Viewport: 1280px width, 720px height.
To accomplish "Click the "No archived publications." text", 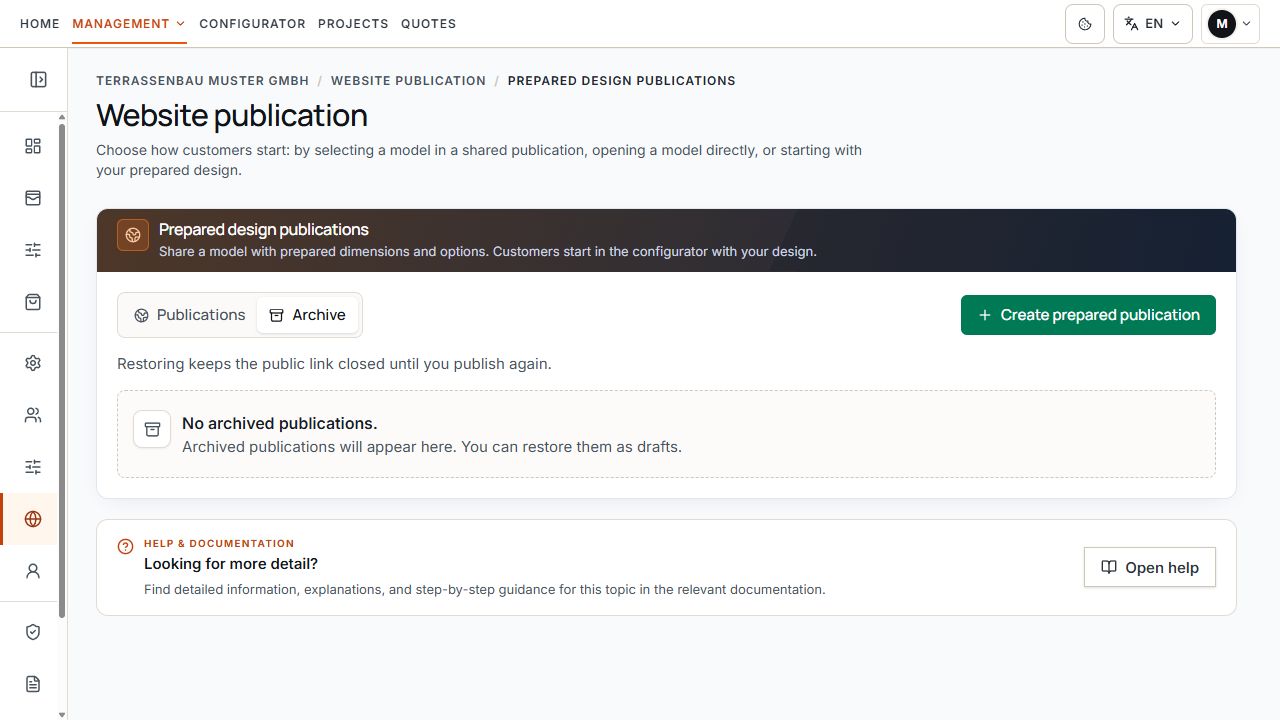I will (279, 424).
